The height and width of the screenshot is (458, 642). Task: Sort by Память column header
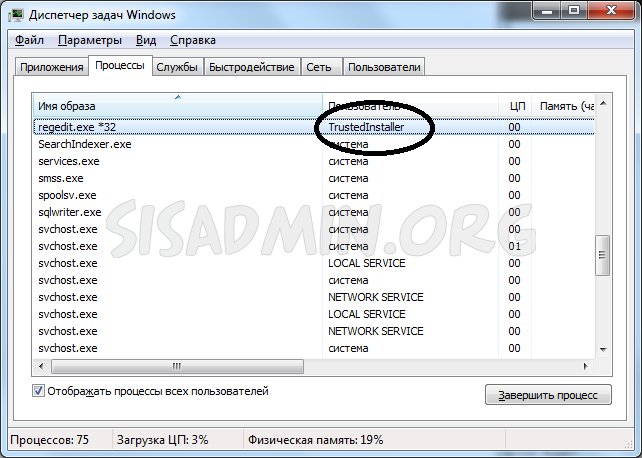coord(565,106)
